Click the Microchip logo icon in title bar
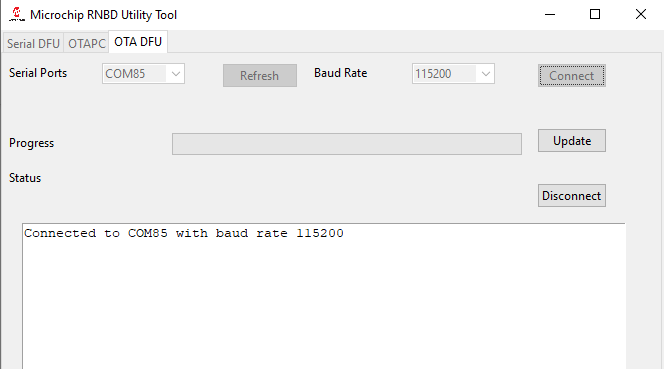The height and width of the screenshot is (369, 664). click(x=17, y=14)
